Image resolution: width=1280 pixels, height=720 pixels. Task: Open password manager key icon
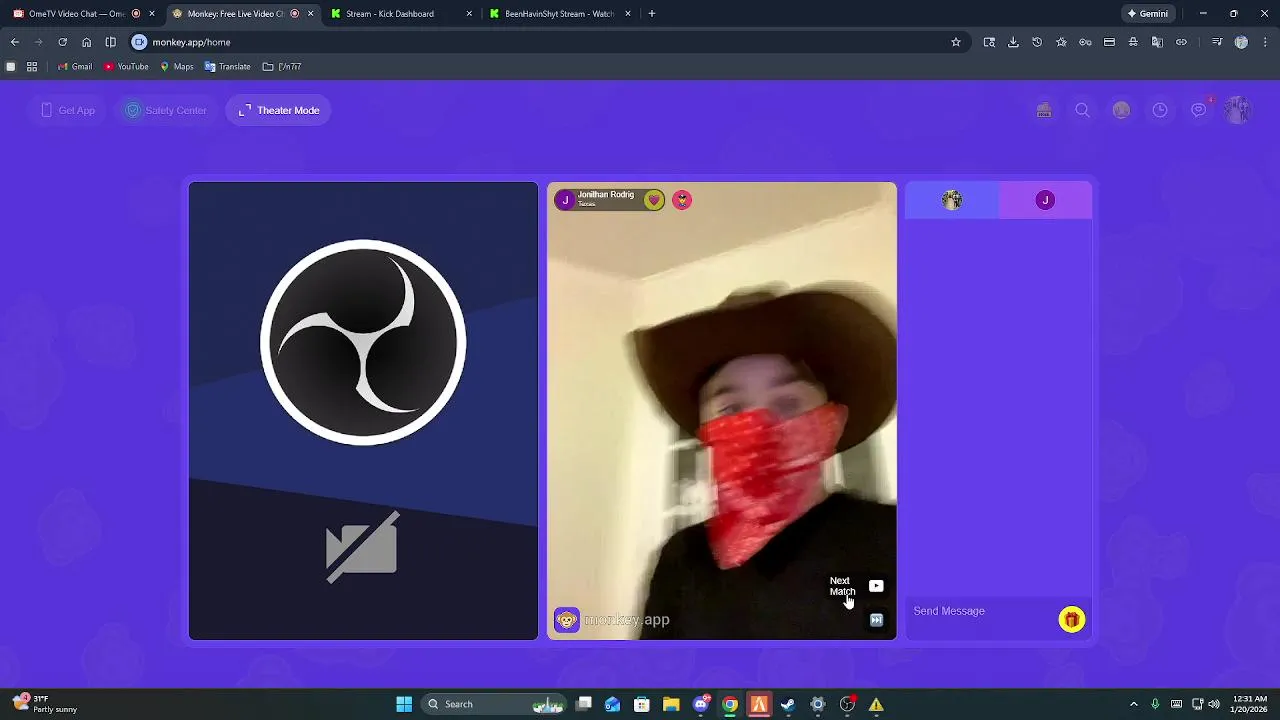(1085, 42)
